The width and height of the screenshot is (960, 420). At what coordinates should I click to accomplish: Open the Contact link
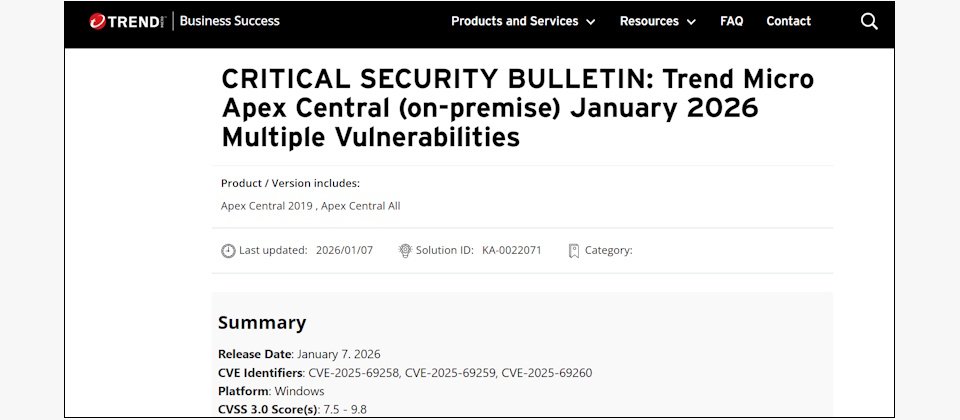click(788, 21)
